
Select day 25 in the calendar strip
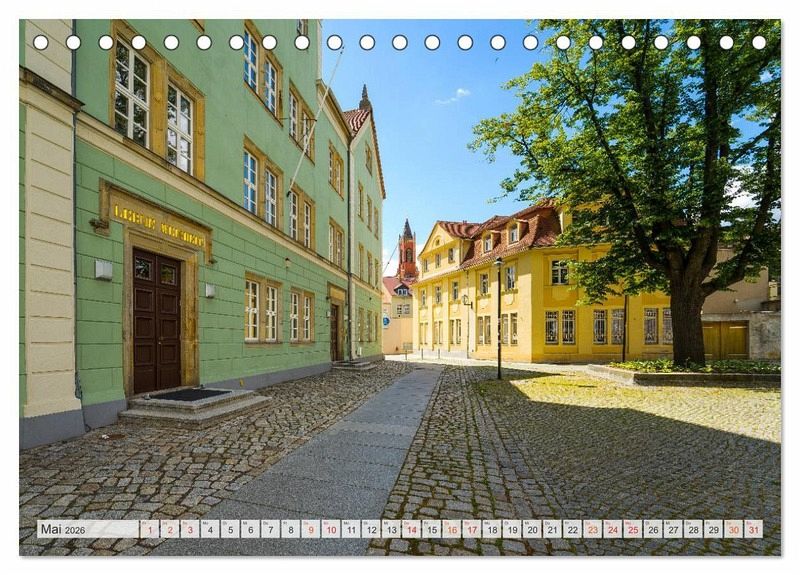pyautogui.click(x=632, y=529)
